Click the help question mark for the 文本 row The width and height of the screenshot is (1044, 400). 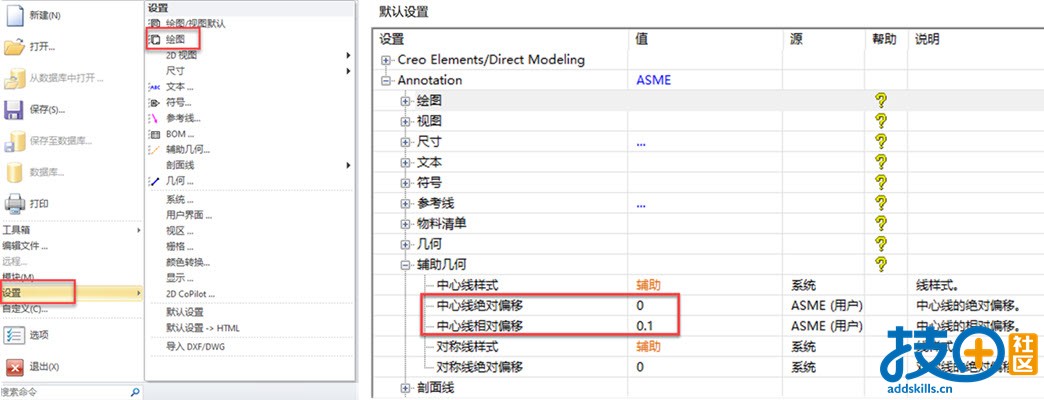pos(881,162)
